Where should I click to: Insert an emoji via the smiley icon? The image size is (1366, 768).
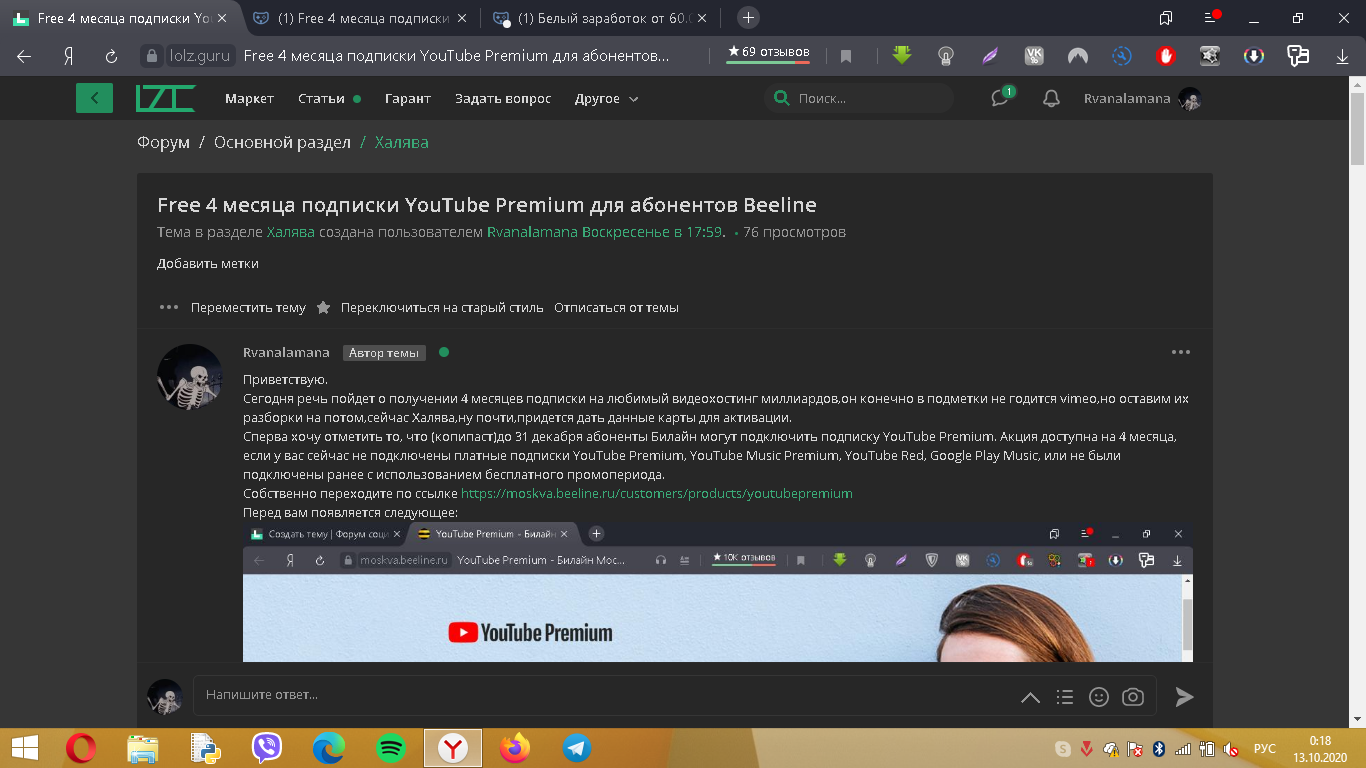point(1099,697)
